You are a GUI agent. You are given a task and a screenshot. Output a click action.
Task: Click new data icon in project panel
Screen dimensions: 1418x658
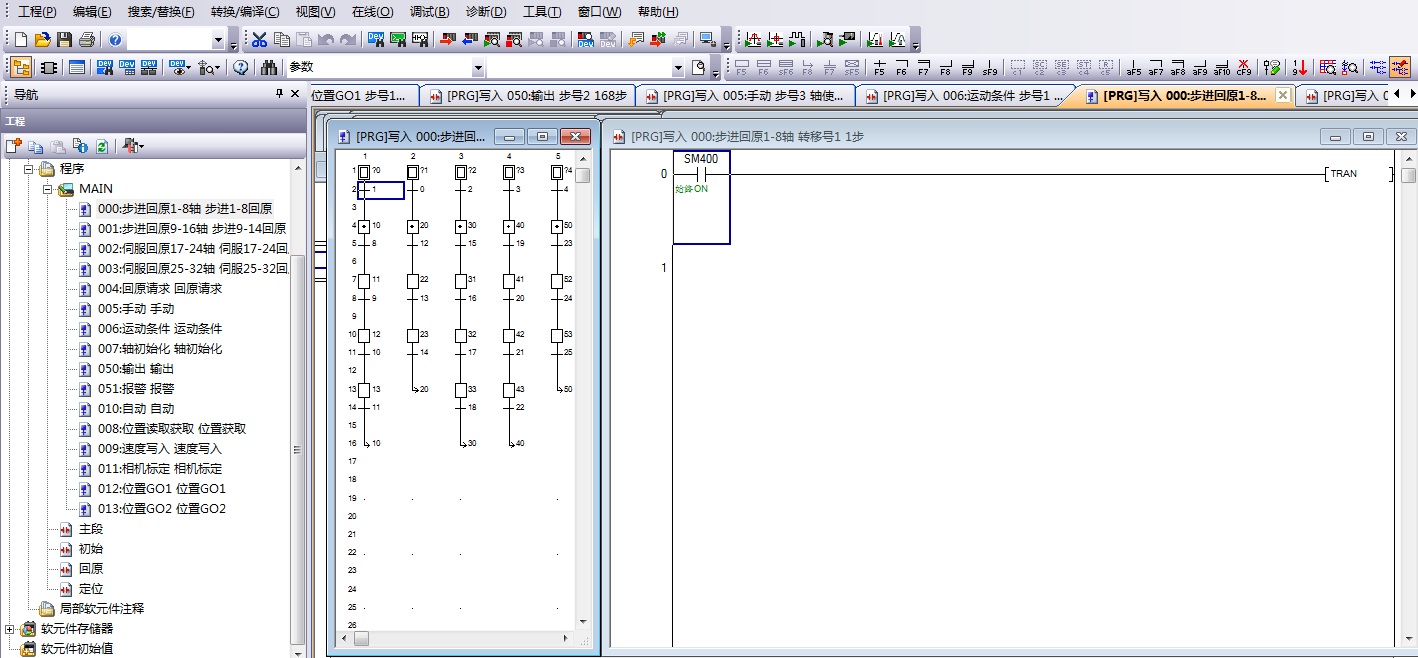[x=13, y=146]
